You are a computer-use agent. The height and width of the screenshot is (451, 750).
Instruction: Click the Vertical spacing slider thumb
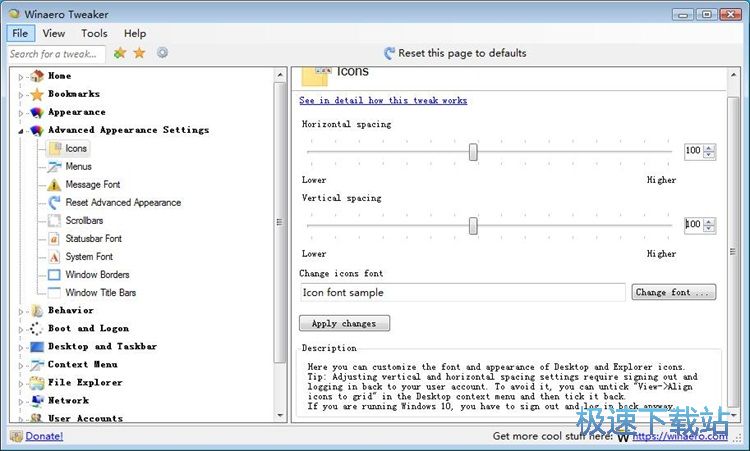(x=473, y=226)
